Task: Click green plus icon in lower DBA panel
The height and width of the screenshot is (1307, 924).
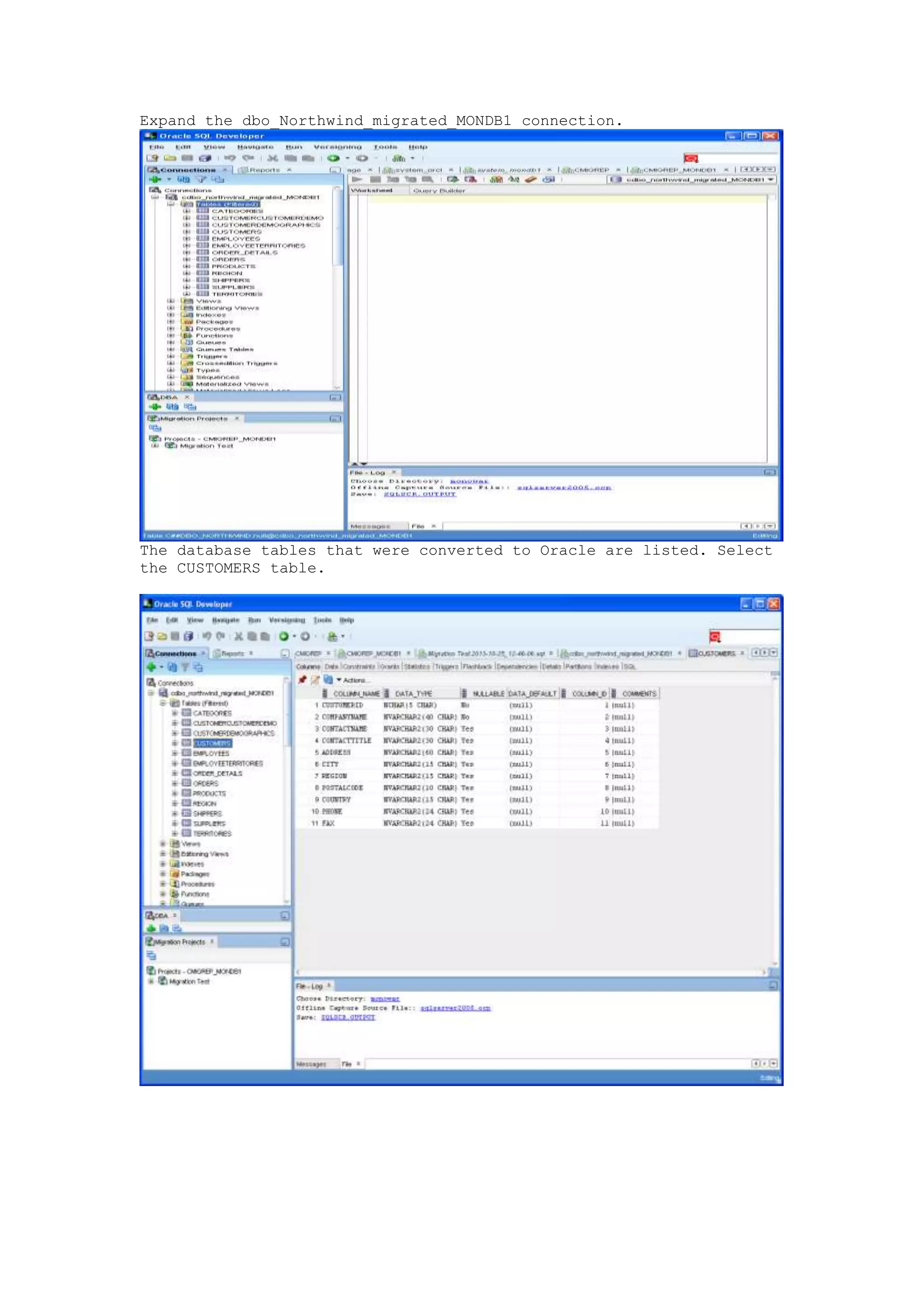Action: [x=151, y=928]
